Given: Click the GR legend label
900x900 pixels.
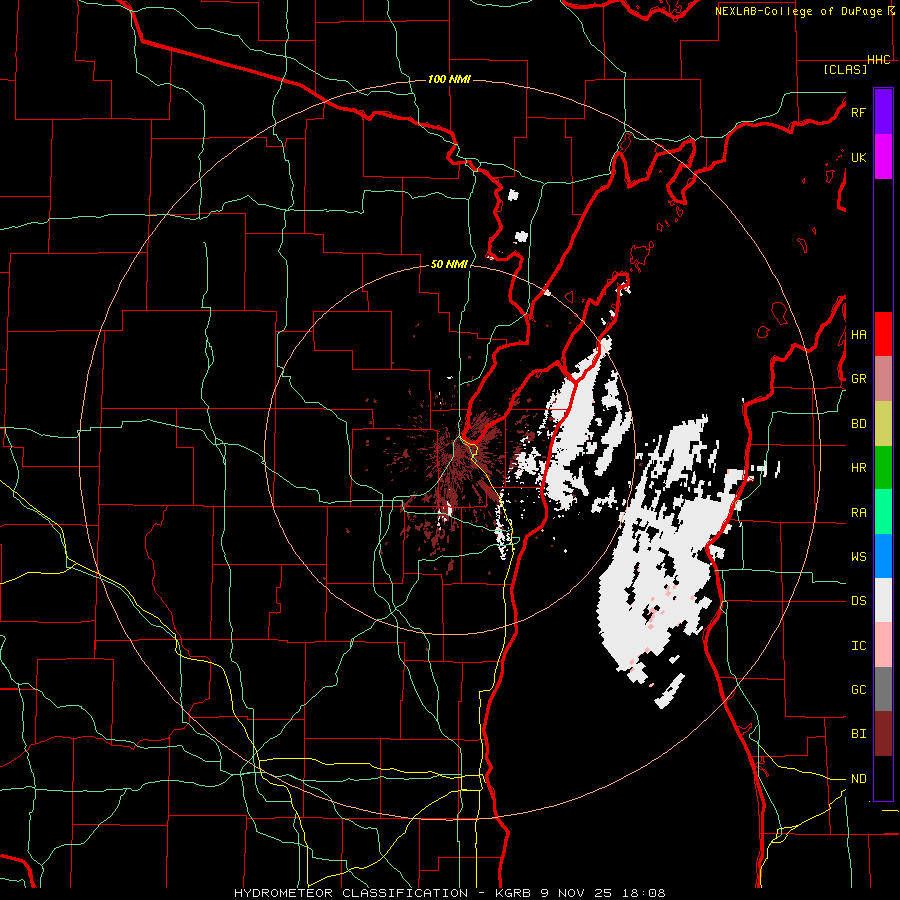Looking at the screenshot, I should 858,379.
